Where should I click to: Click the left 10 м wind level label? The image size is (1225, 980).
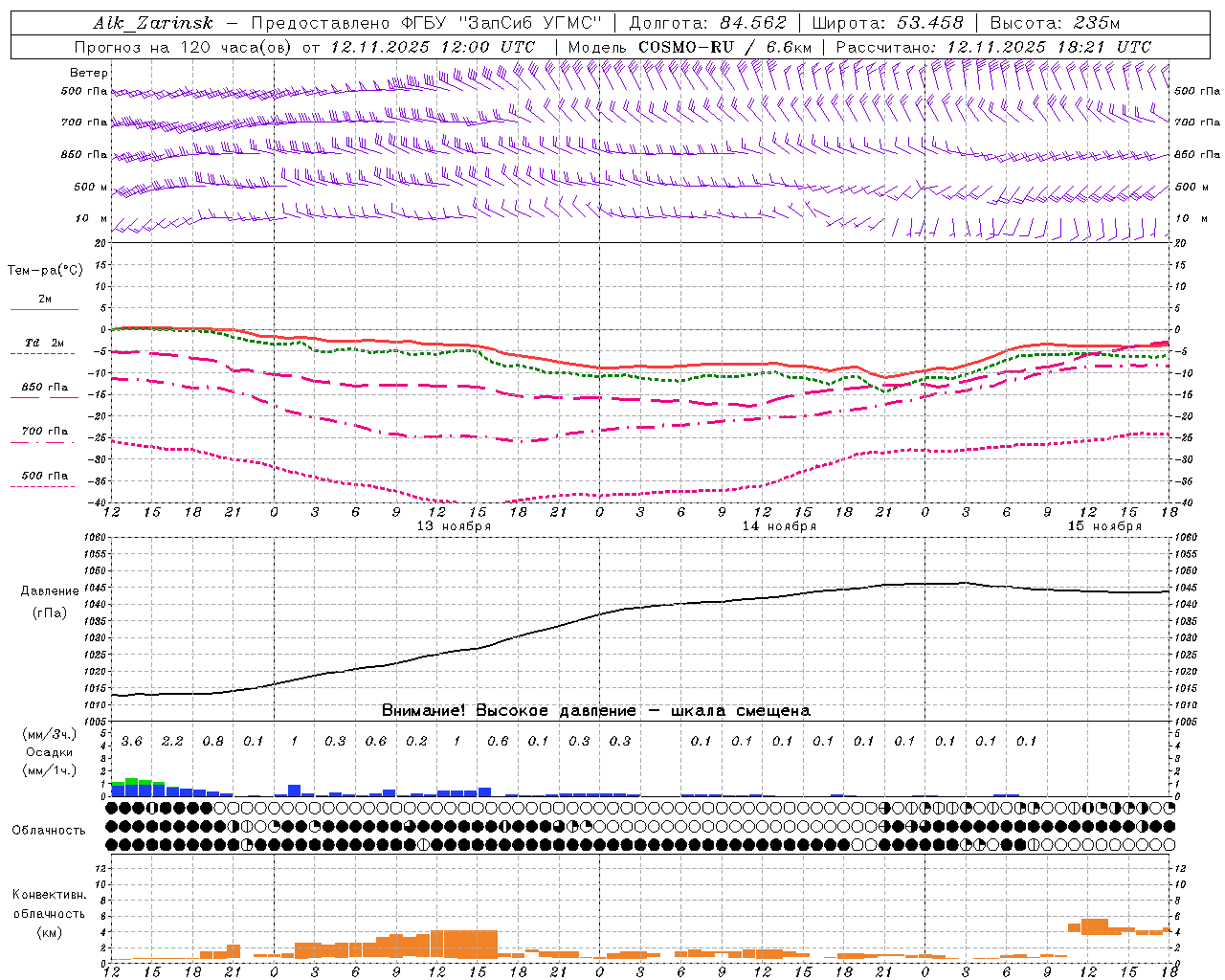click(x=91, y=218)
